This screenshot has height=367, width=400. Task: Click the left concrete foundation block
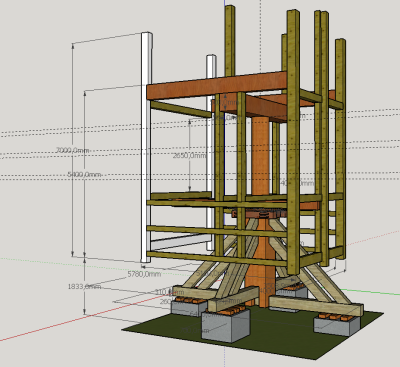pos(188,307)
